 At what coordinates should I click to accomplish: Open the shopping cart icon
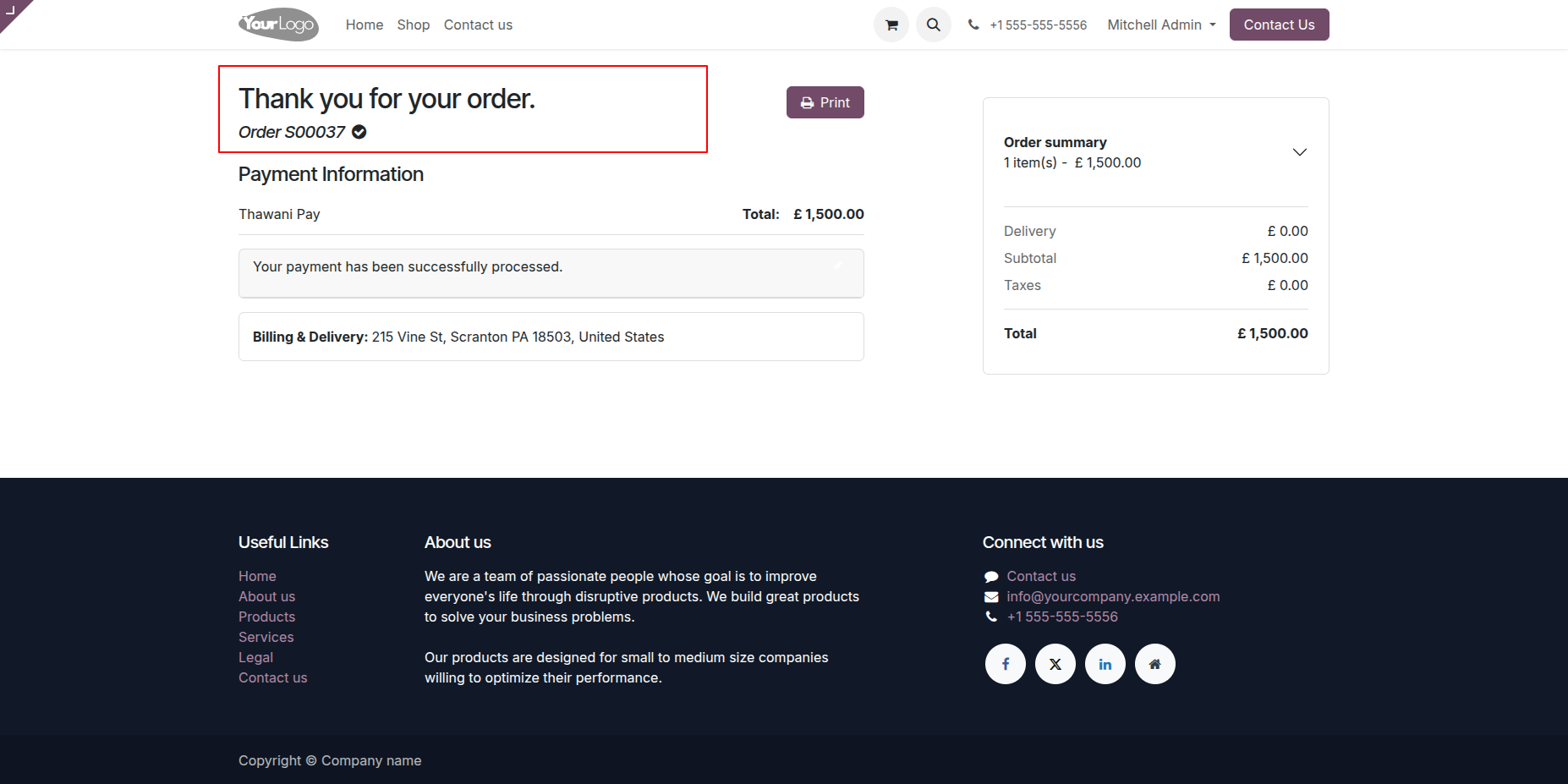pyautogui.click(x=891, y=25)
